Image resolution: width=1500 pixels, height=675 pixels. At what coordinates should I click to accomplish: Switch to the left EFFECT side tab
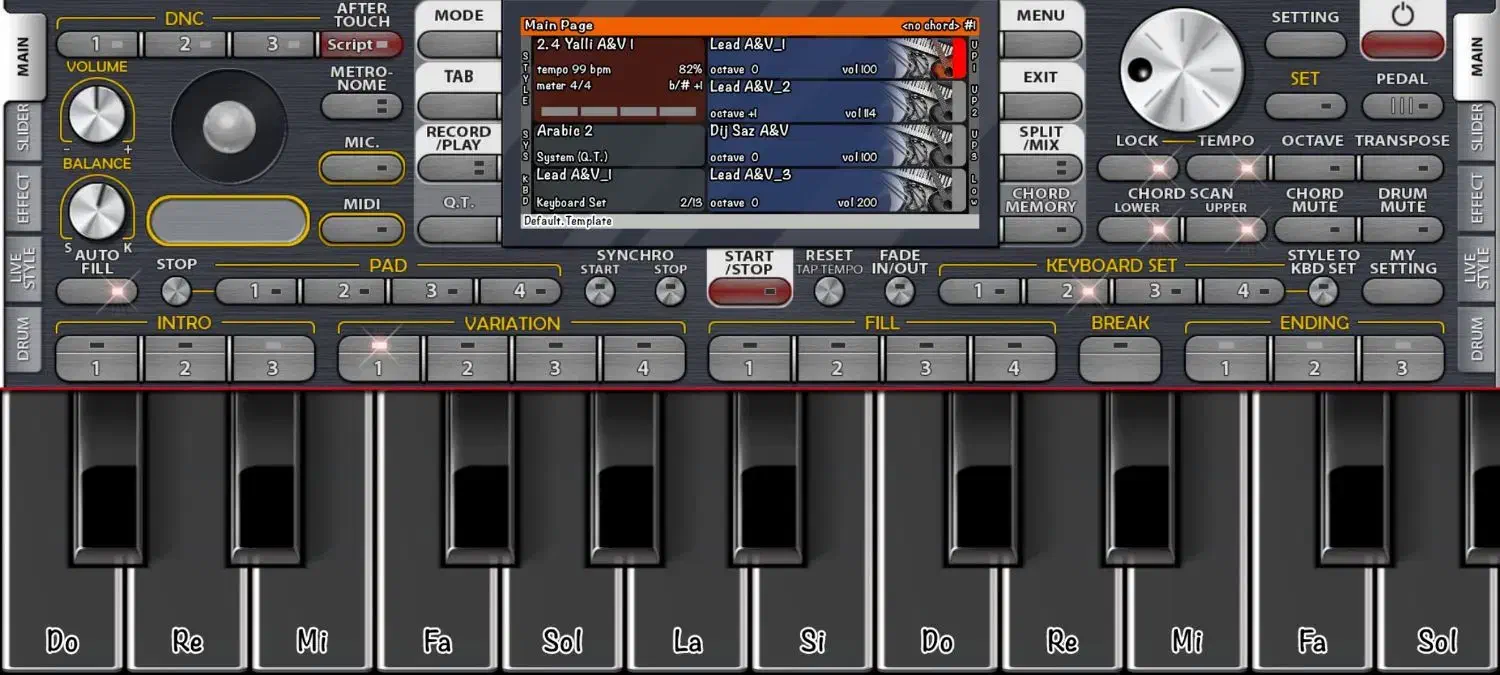[23, 198]
